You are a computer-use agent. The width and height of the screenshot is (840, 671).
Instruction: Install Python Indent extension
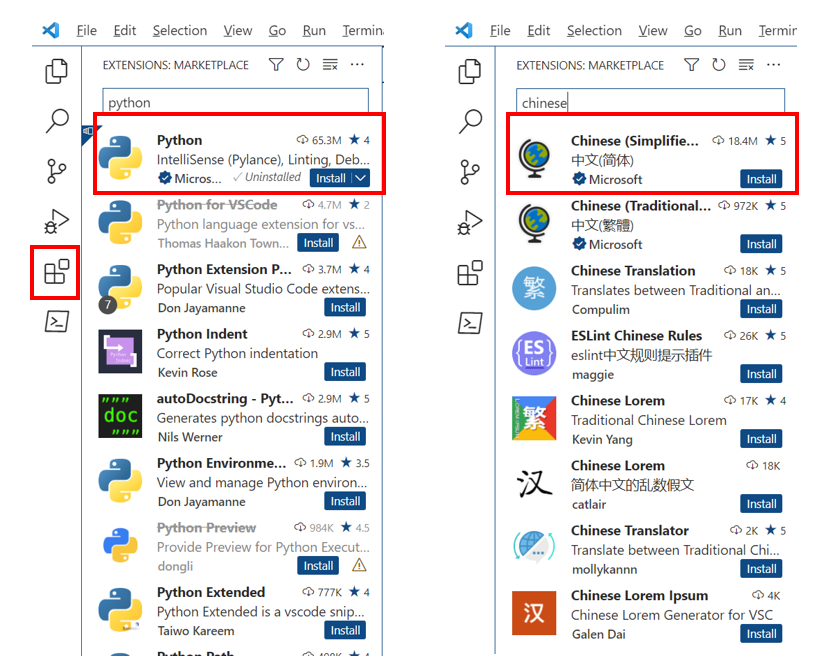tap(345, 372)
